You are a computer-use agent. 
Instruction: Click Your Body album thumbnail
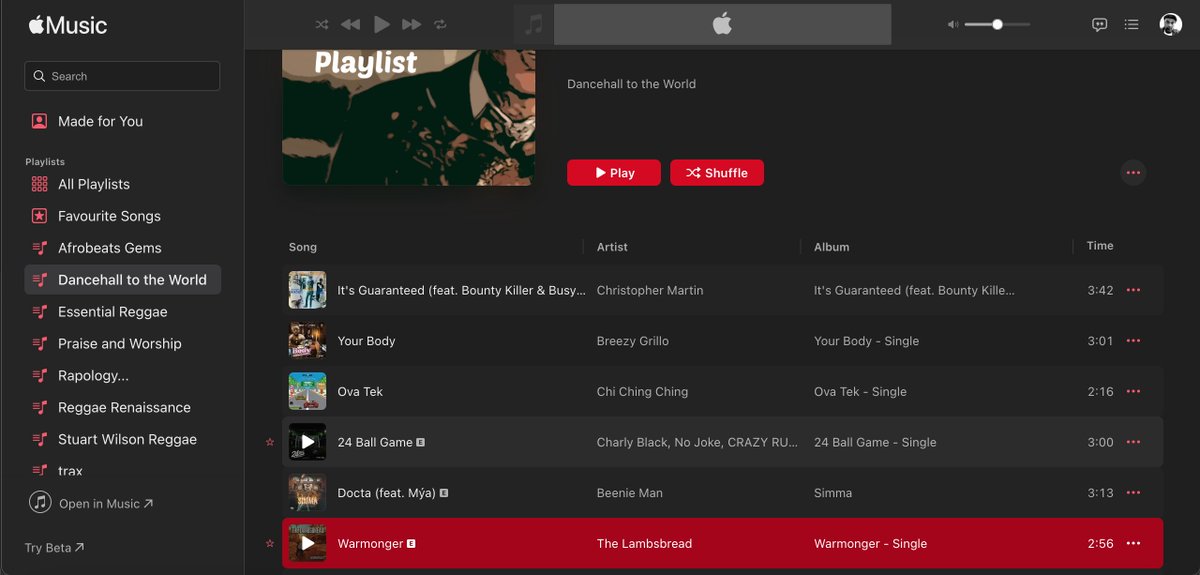pos(307,341)
